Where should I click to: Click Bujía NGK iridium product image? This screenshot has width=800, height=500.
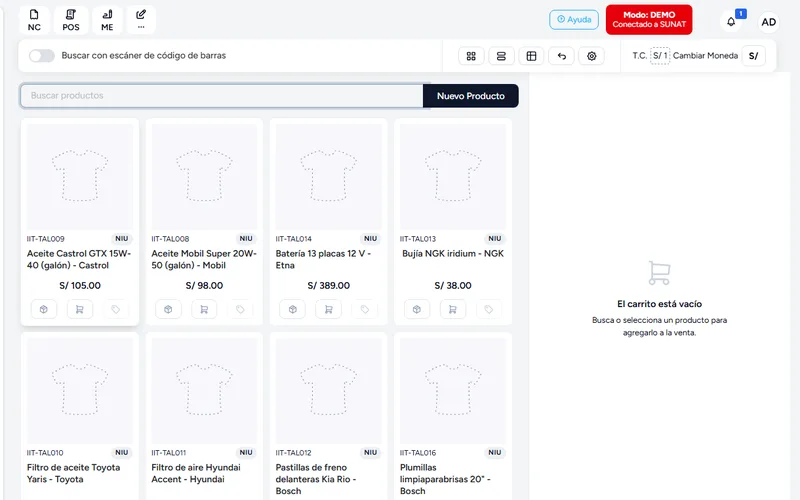pyautogui.click(x=453, y=177)
